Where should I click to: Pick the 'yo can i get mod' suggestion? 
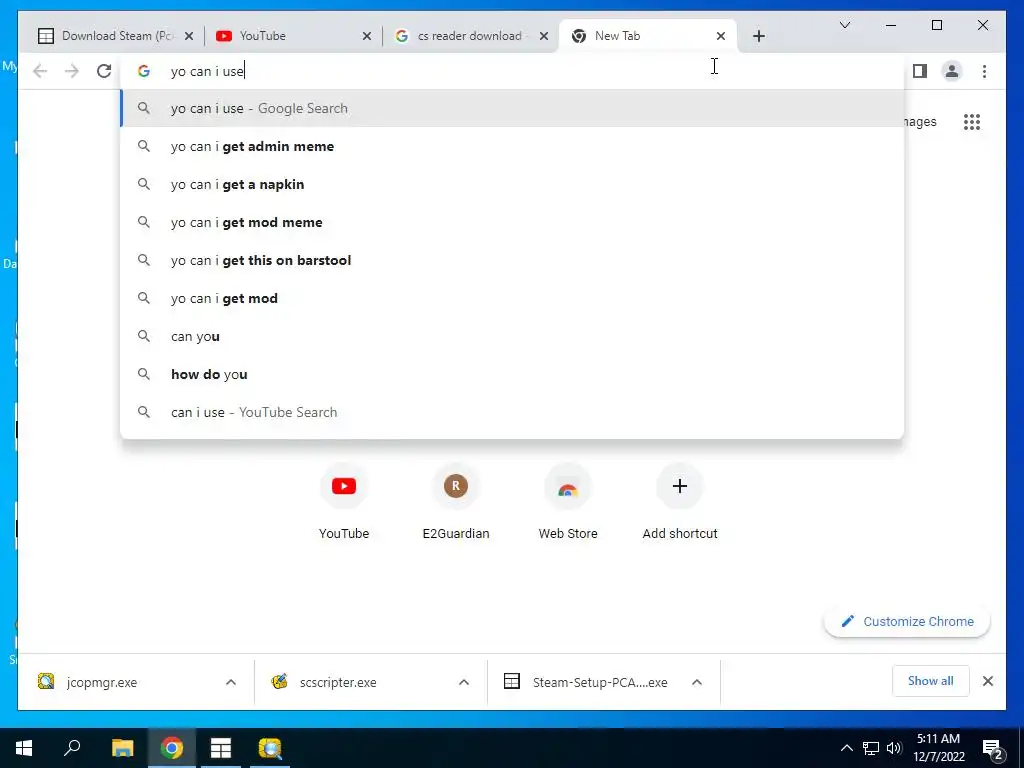point(512,298)
